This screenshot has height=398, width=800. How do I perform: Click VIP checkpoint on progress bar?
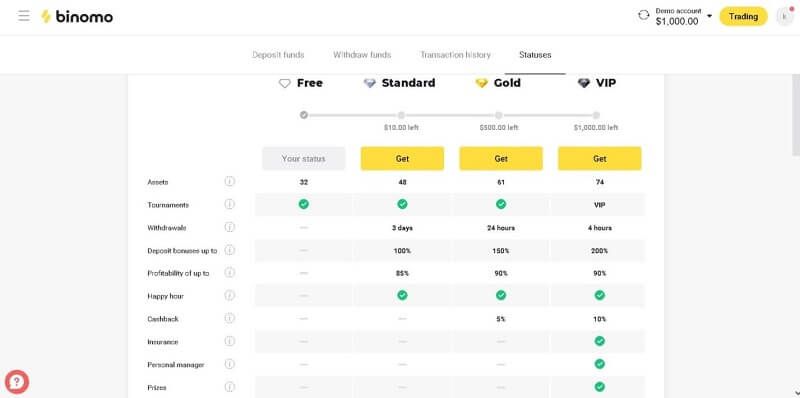pyautogui.click(x=596, y=115)
